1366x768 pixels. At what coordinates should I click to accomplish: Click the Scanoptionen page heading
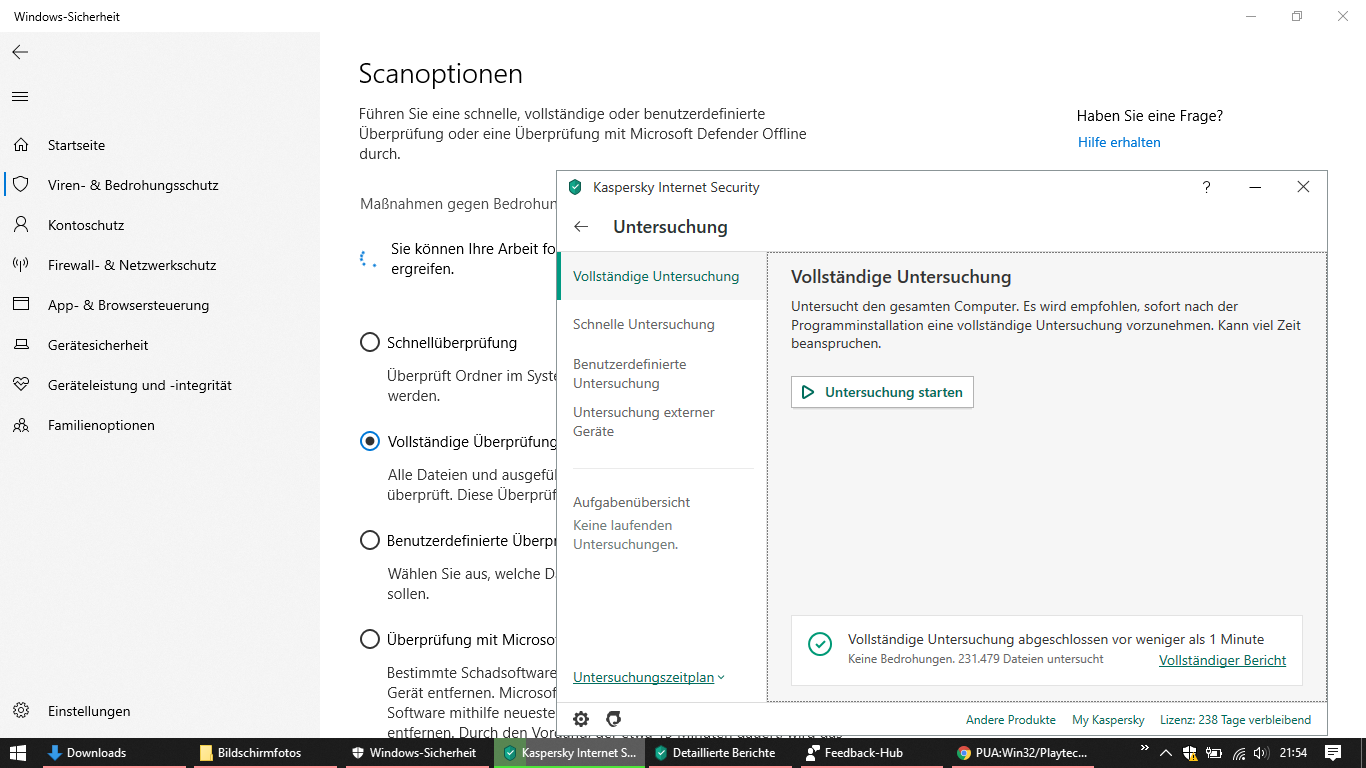(x=441, y=74)
